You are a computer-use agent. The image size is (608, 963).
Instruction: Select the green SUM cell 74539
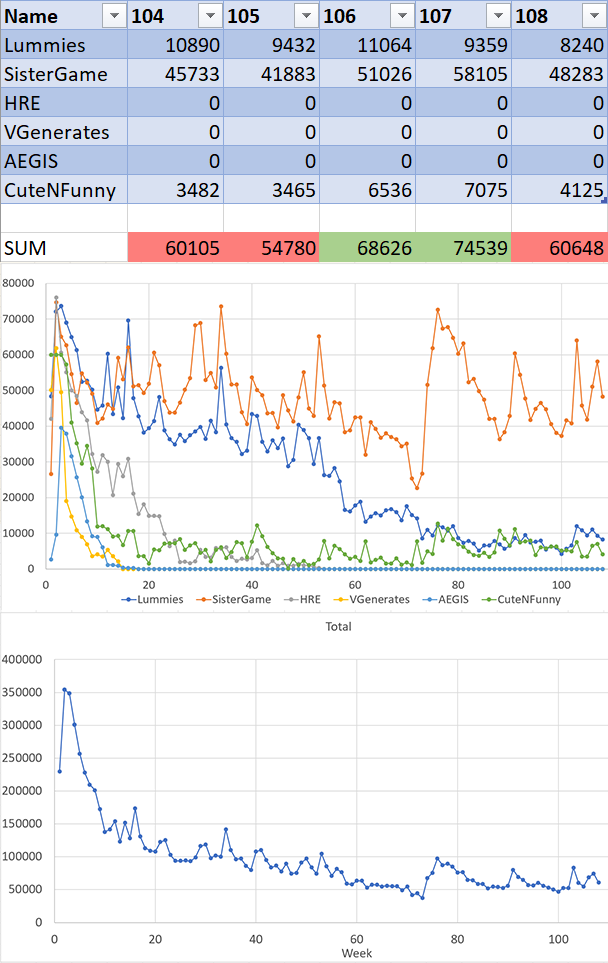[x=464, y=248]
